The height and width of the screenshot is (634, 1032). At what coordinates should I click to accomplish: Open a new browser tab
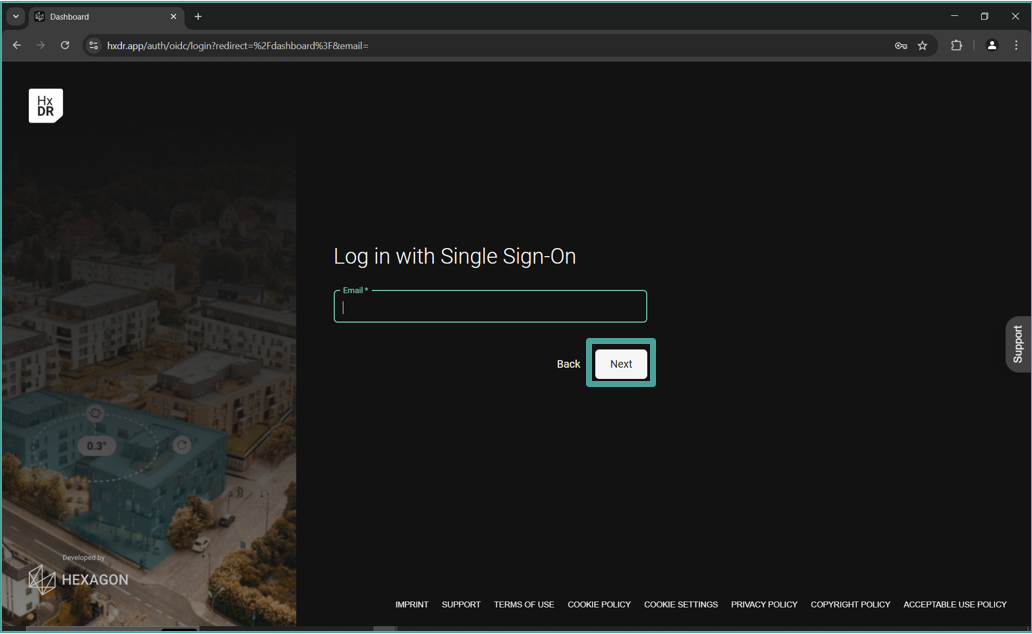(198, 16)
